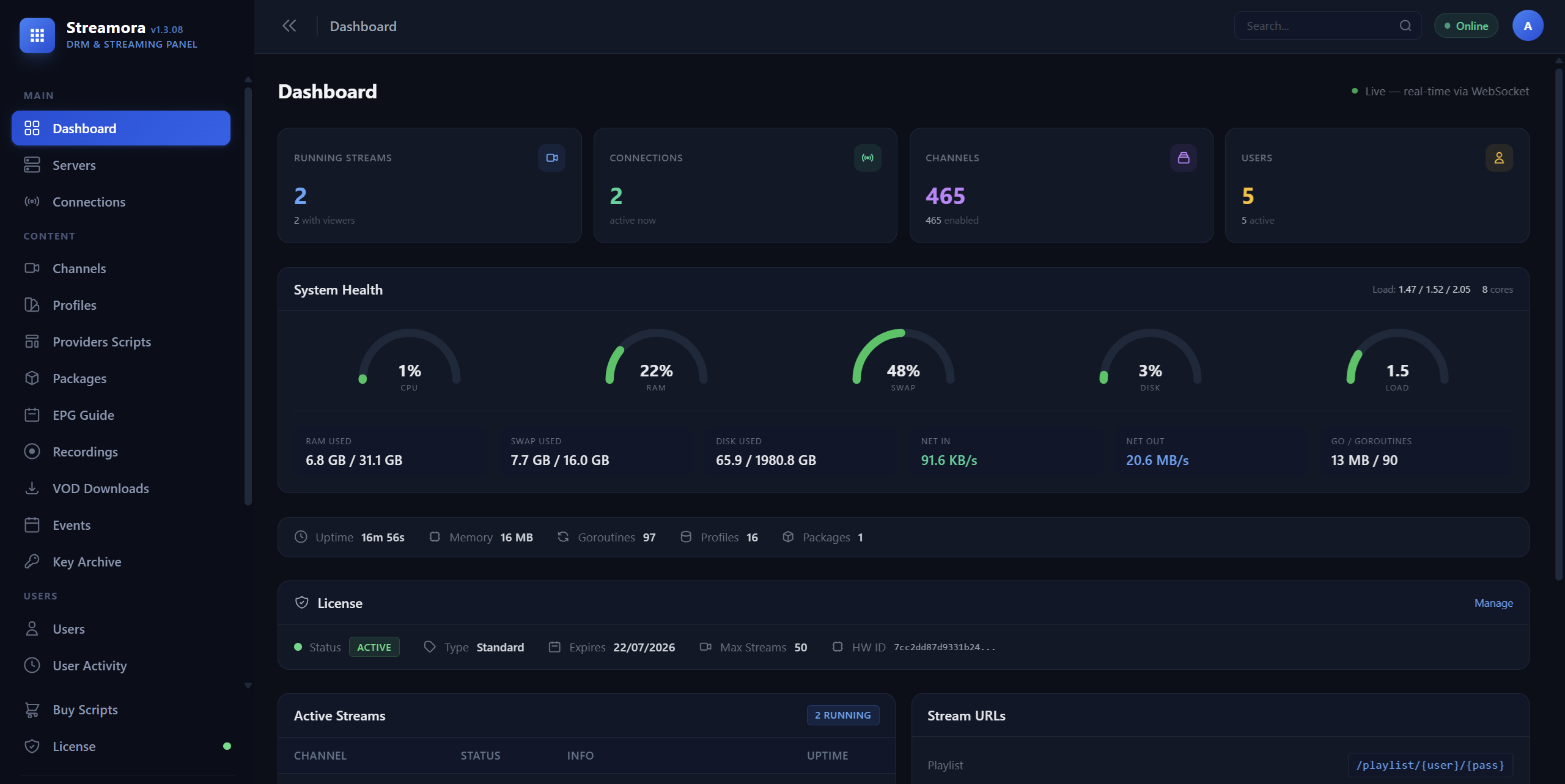Screen dimensions: 1565x784
Task: Open the account avatar labeled A
Action: (1528, 25)
